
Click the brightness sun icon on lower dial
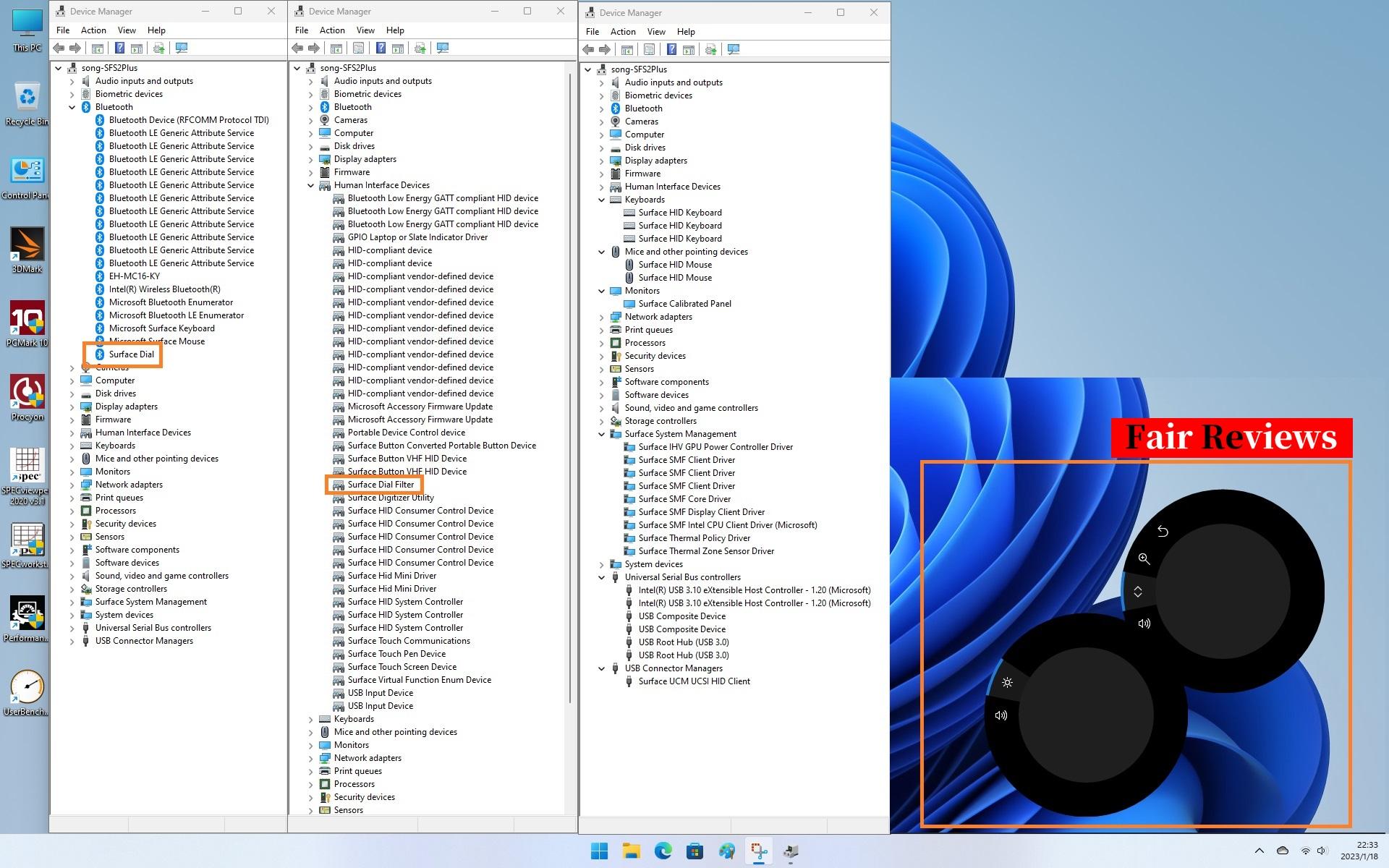1007,683
